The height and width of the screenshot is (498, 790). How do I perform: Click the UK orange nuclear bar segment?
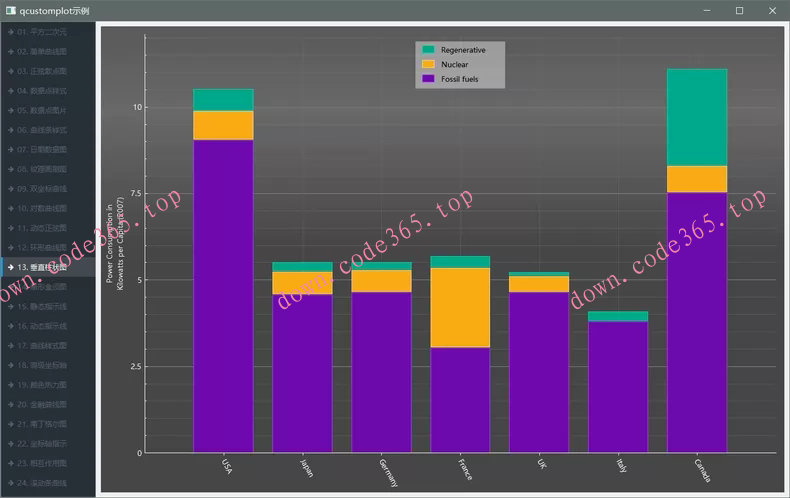[539, 284]
